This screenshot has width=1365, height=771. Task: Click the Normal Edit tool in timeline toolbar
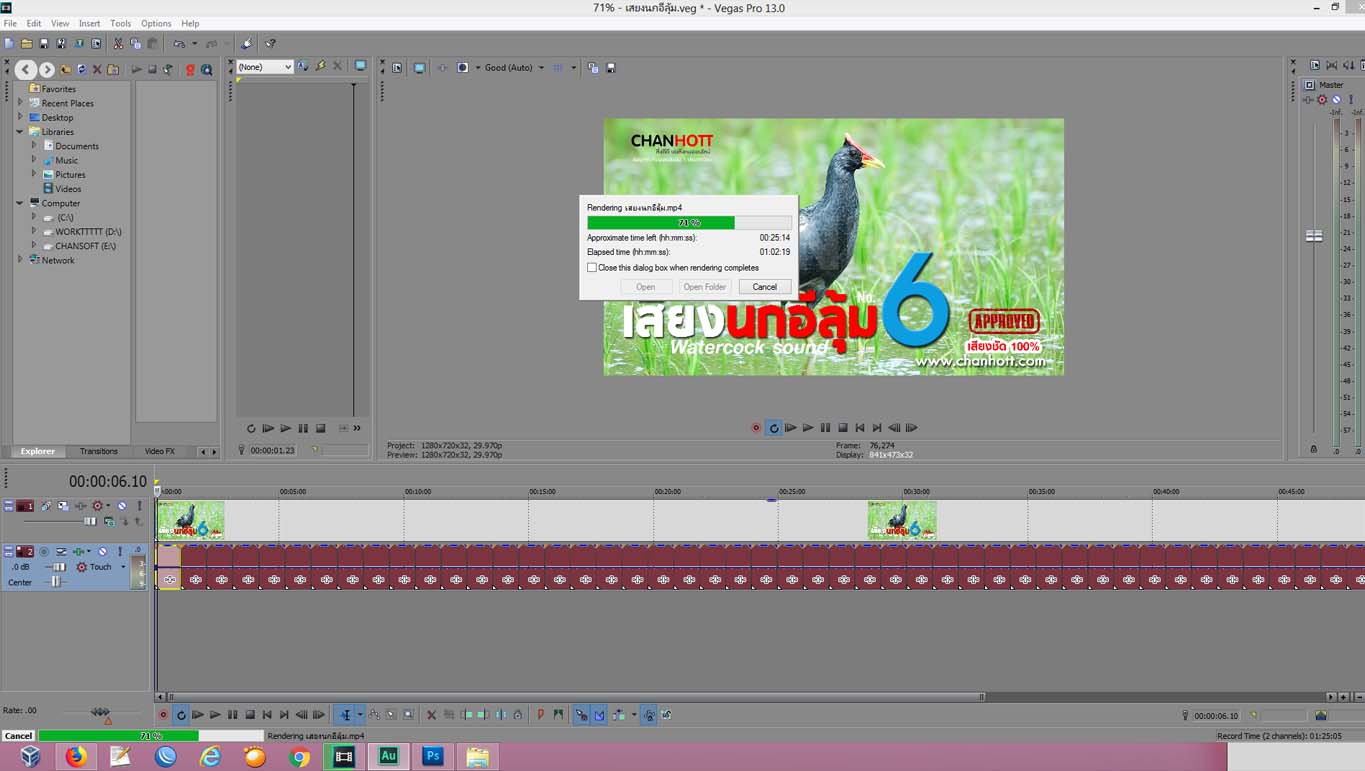346,714
